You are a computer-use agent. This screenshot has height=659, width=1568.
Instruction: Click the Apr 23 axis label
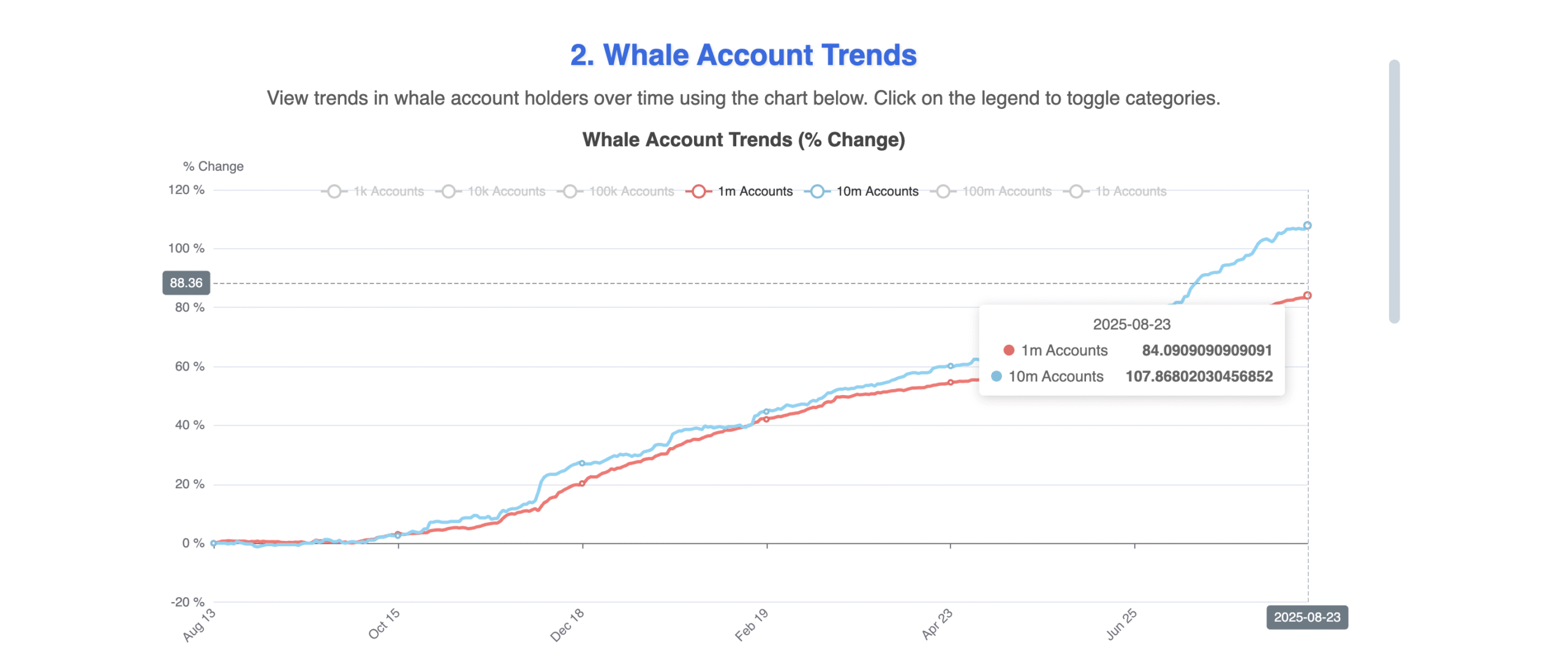[x=937, y=623]
